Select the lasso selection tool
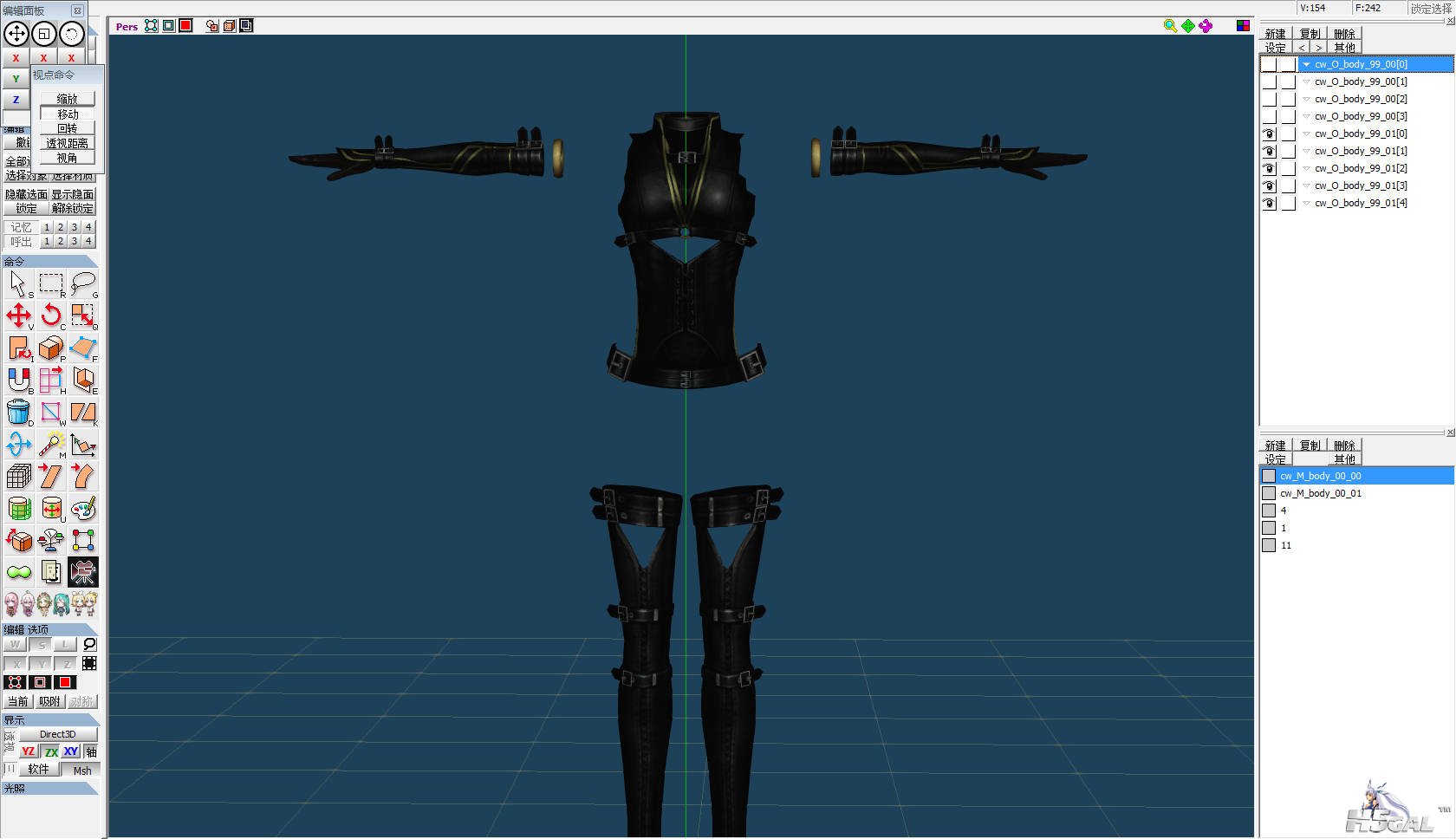 click(83, 283)
